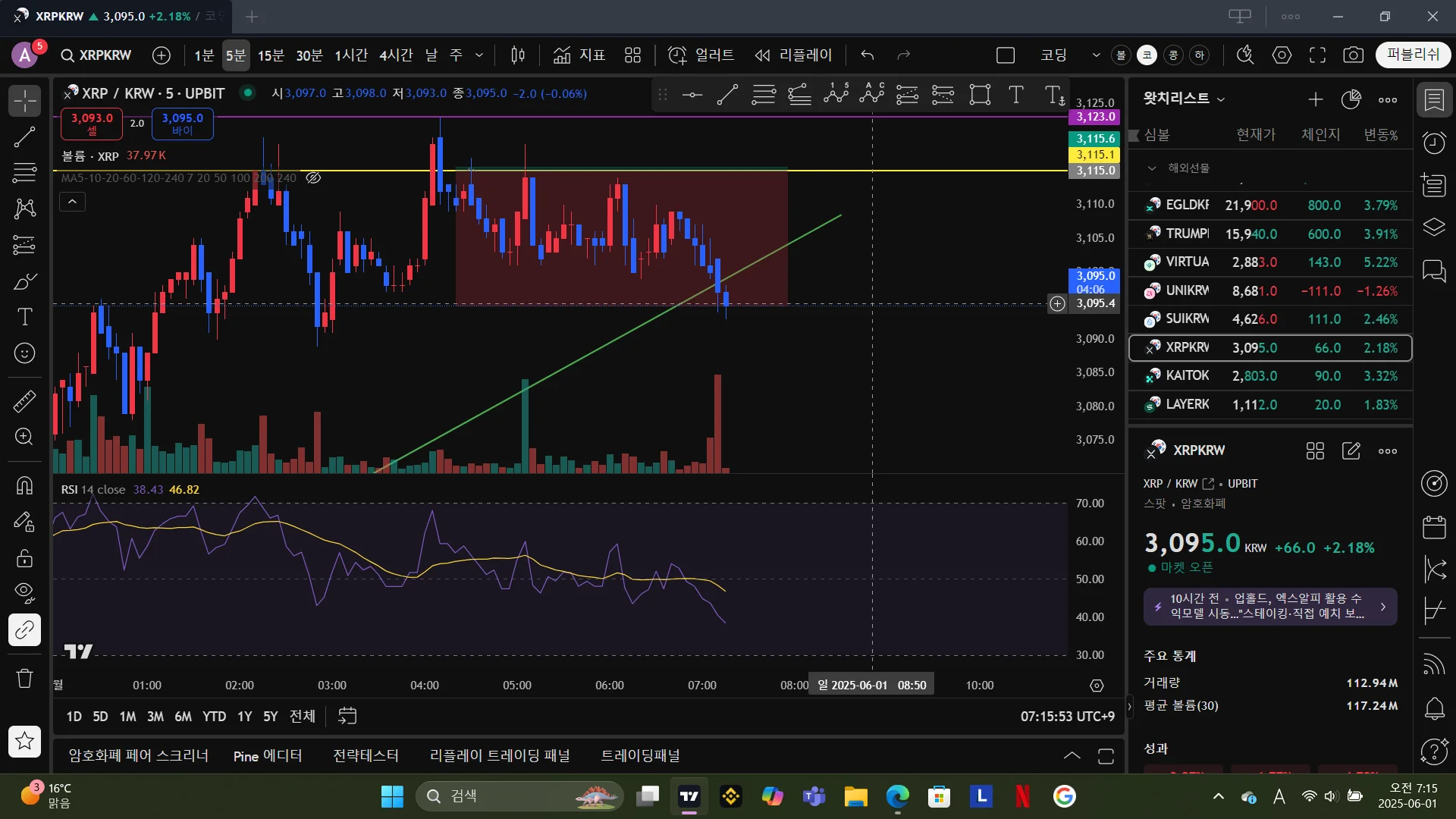Click the yellow 3,115.1 price label
Screen dimensions: 1456x819
click(1095, 155)
